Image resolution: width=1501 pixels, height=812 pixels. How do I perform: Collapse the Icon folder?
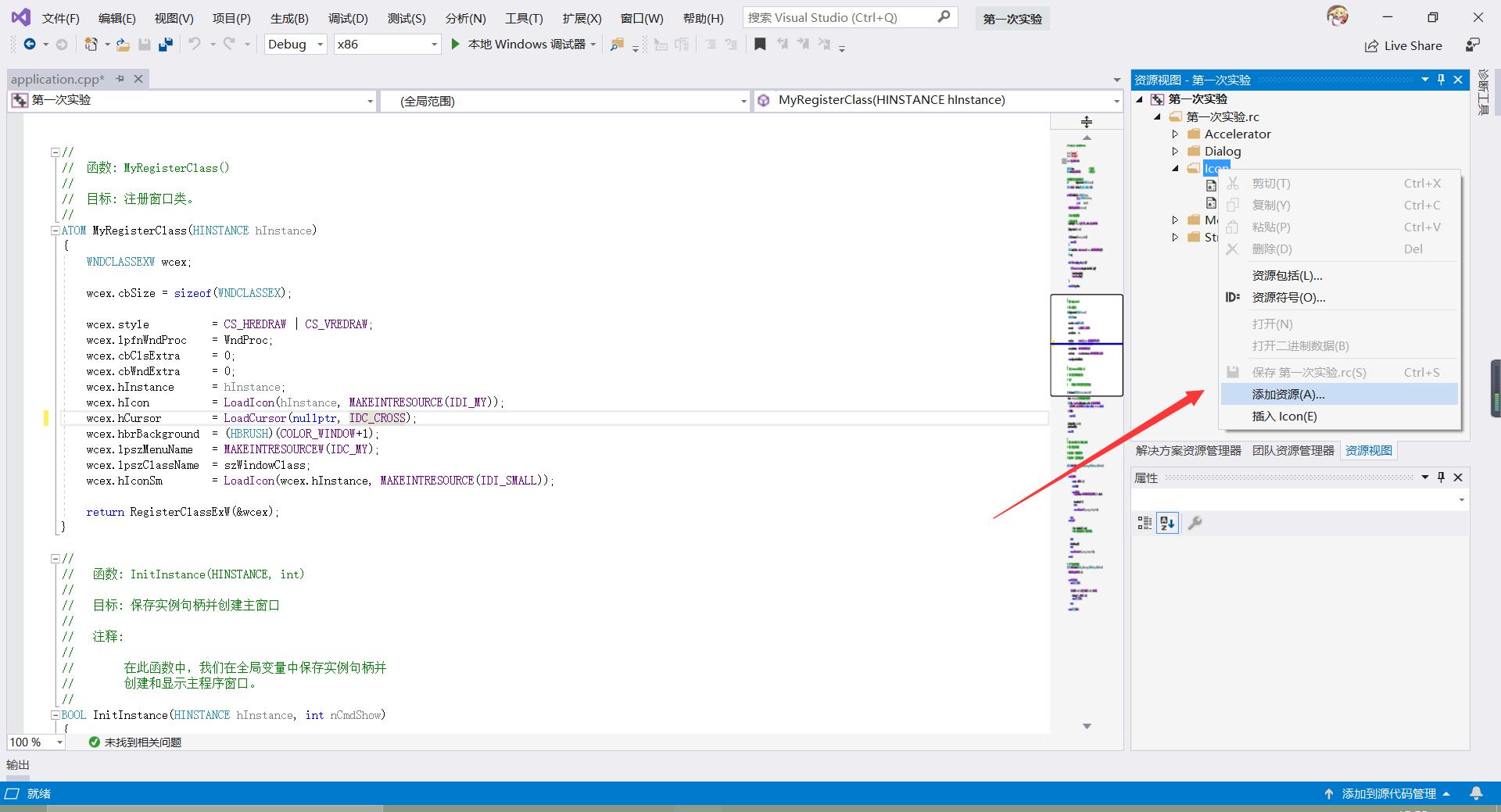tap(1175, 168)
